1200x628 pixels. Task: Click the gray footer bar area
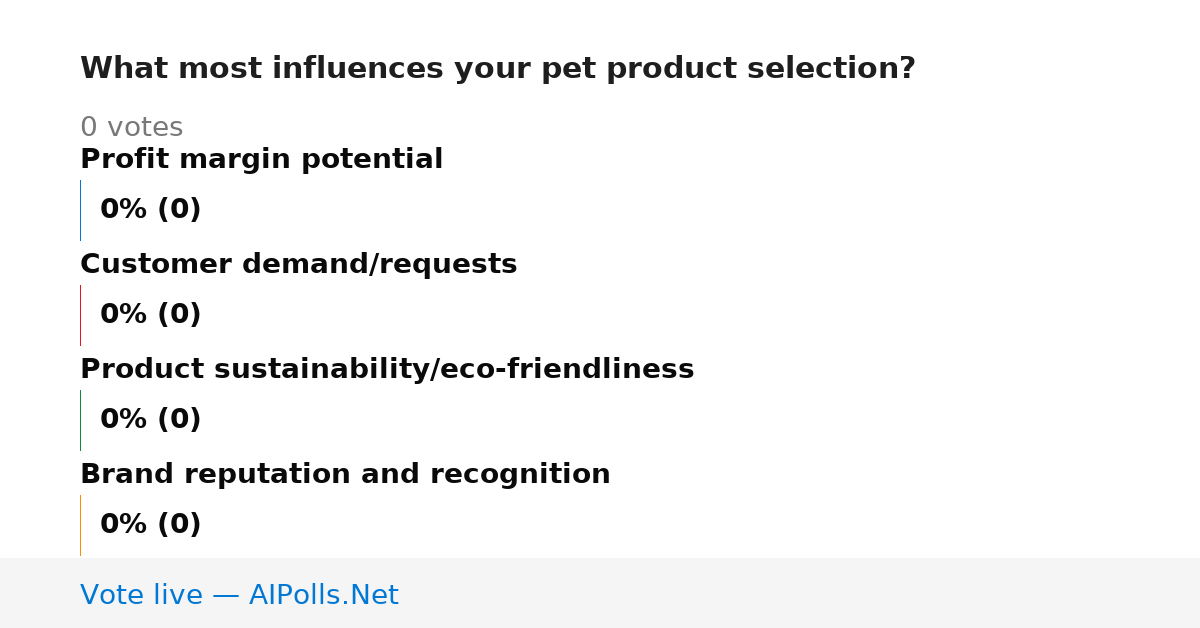[600, 593]
